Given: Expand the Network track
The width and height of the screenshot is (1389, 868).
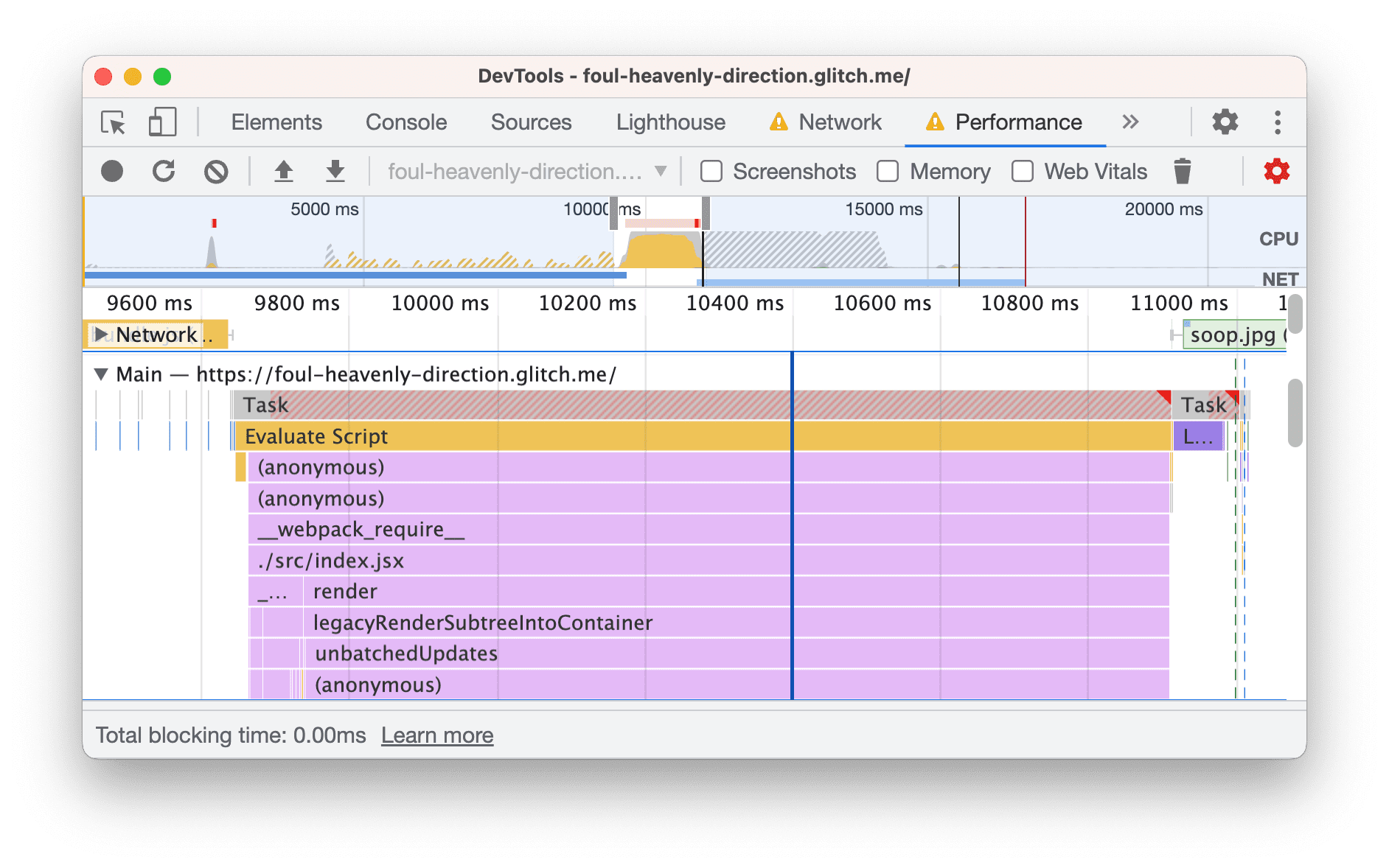Looking at the screenshot, I should [101, 335].
